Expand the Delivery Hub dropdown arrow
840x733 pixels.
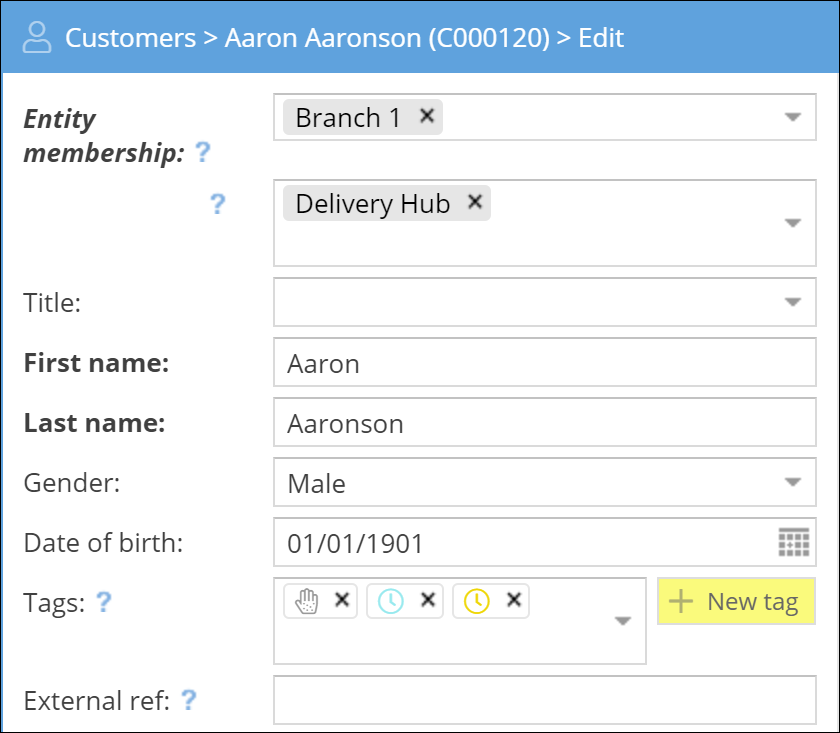pyautogui.click(x=792, y=223)
